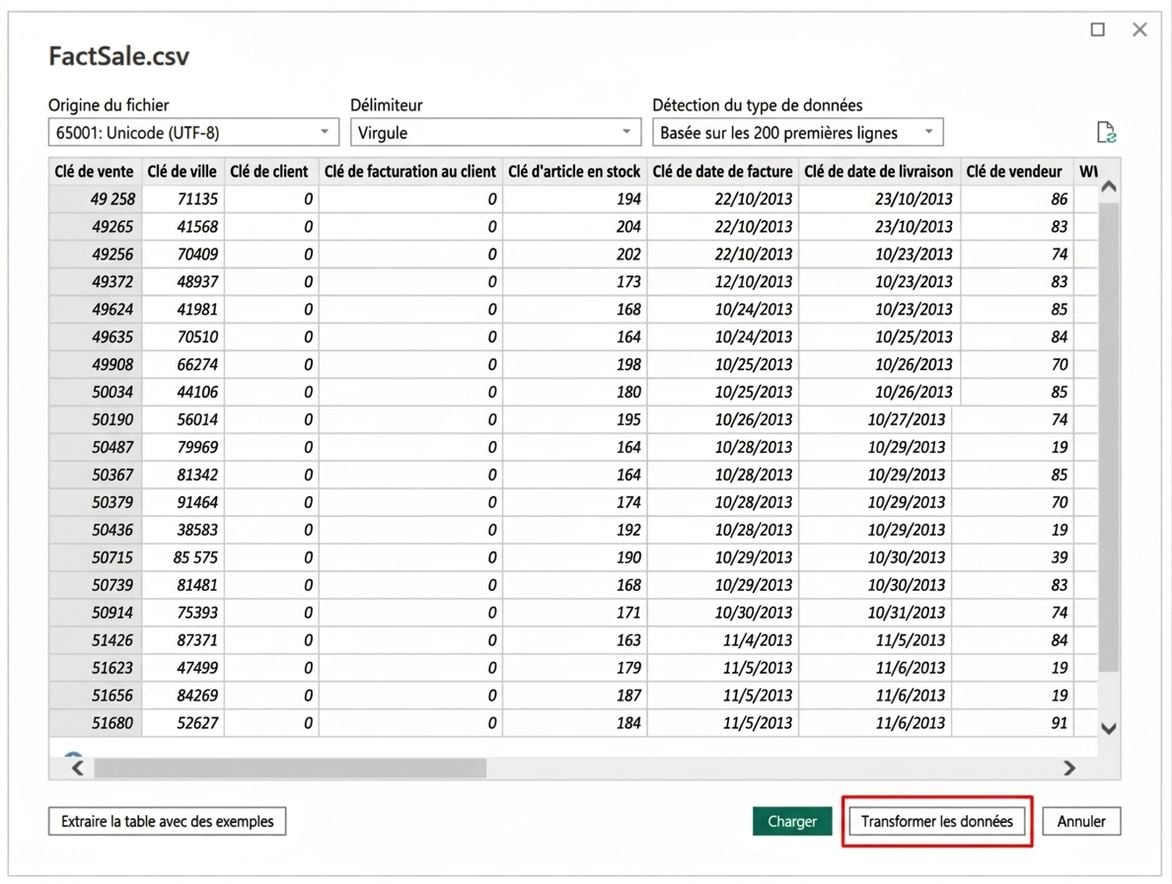1172x884 pixels.
Task: Click Transformer les données button
Action: tap(937, 821)
